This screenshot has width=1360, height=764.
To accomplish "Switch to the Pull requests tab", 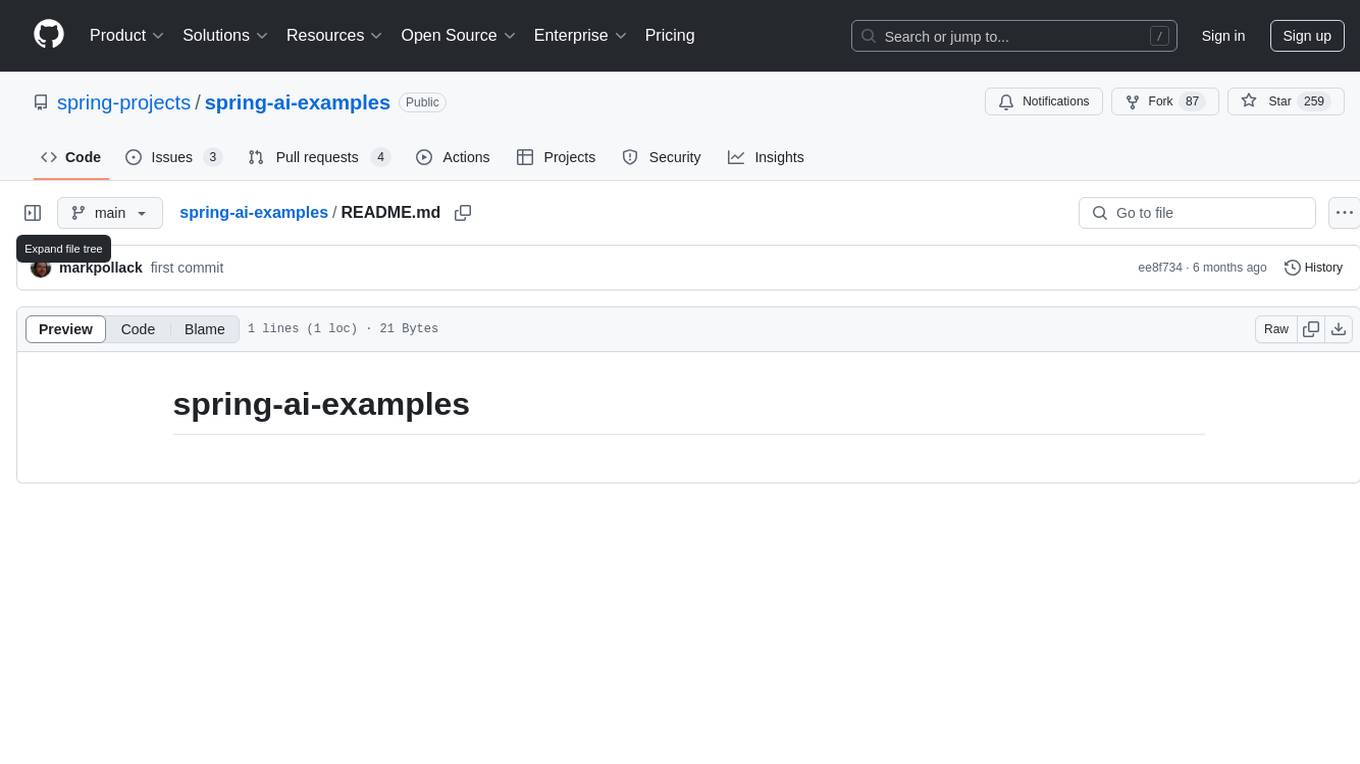I will (319, 157).
